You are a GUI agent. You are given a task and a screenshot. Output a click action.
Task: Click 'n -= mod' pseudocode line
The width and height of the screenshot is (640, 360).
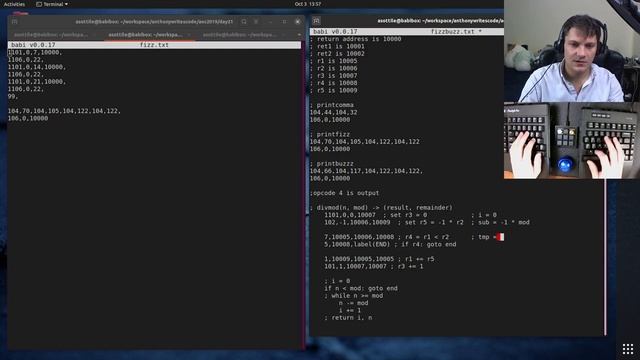pos(353,303)
